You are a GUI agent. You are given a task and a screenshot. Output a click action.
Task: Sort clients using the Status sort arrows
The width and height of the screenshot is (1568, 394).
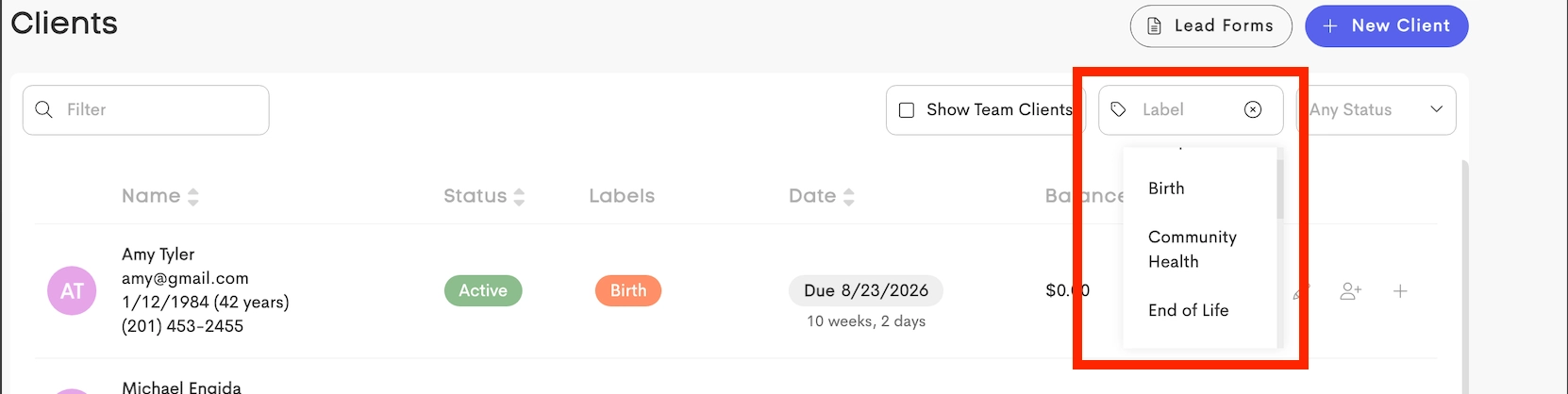pyautogui.click(x=519, y=197)
